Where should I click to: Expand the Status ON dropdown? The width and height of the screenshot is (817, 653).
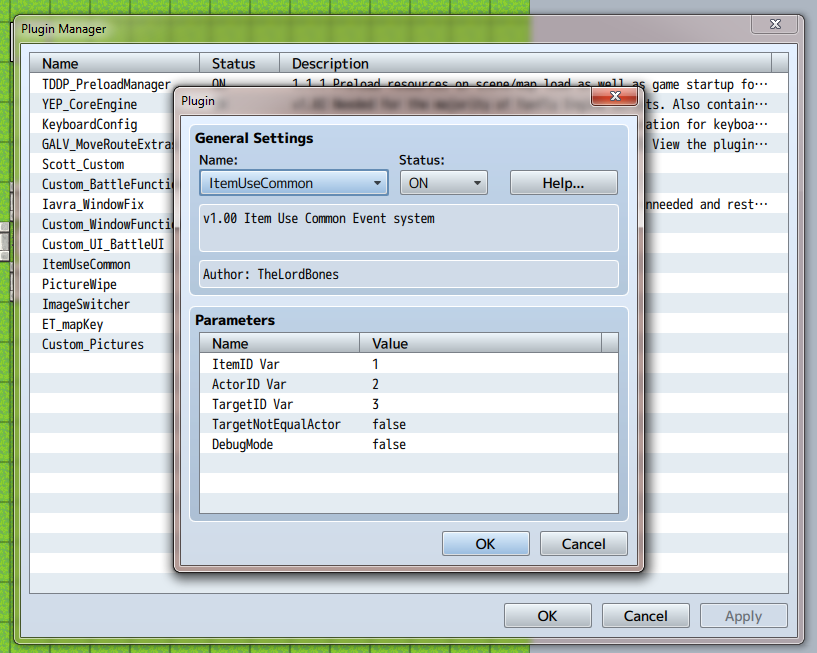(443, 183)
